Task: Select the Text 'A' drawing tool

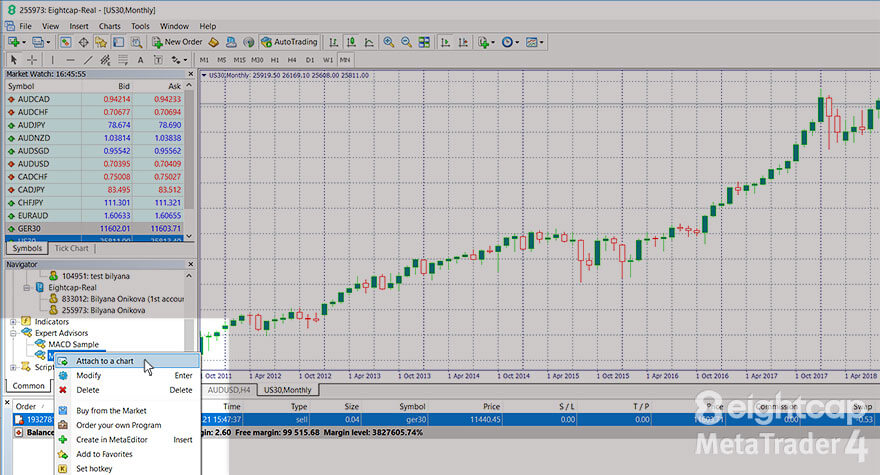Action: (140, 60)
